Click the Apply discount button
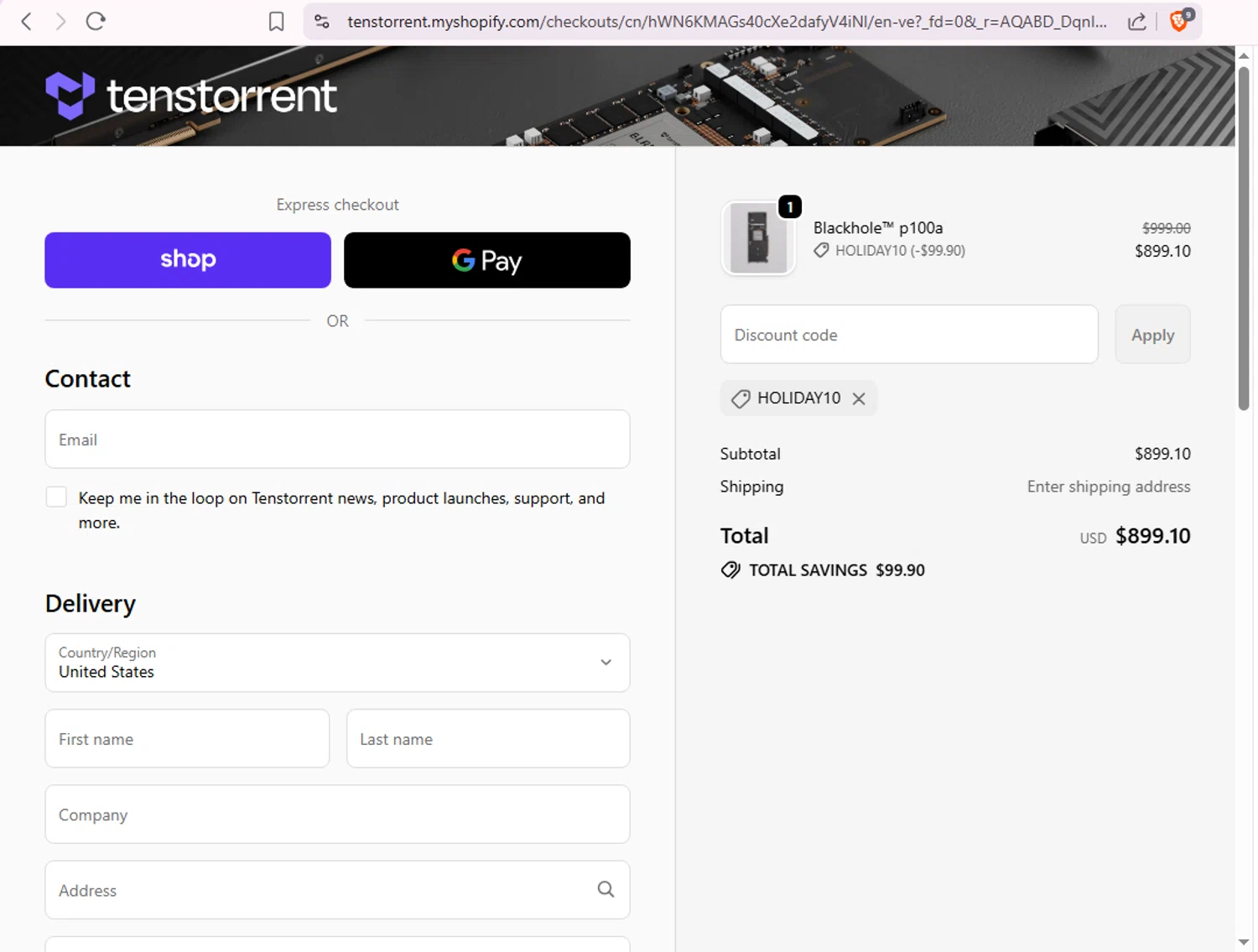The height and width of the screenshot is (952, 1258). 1152,335
